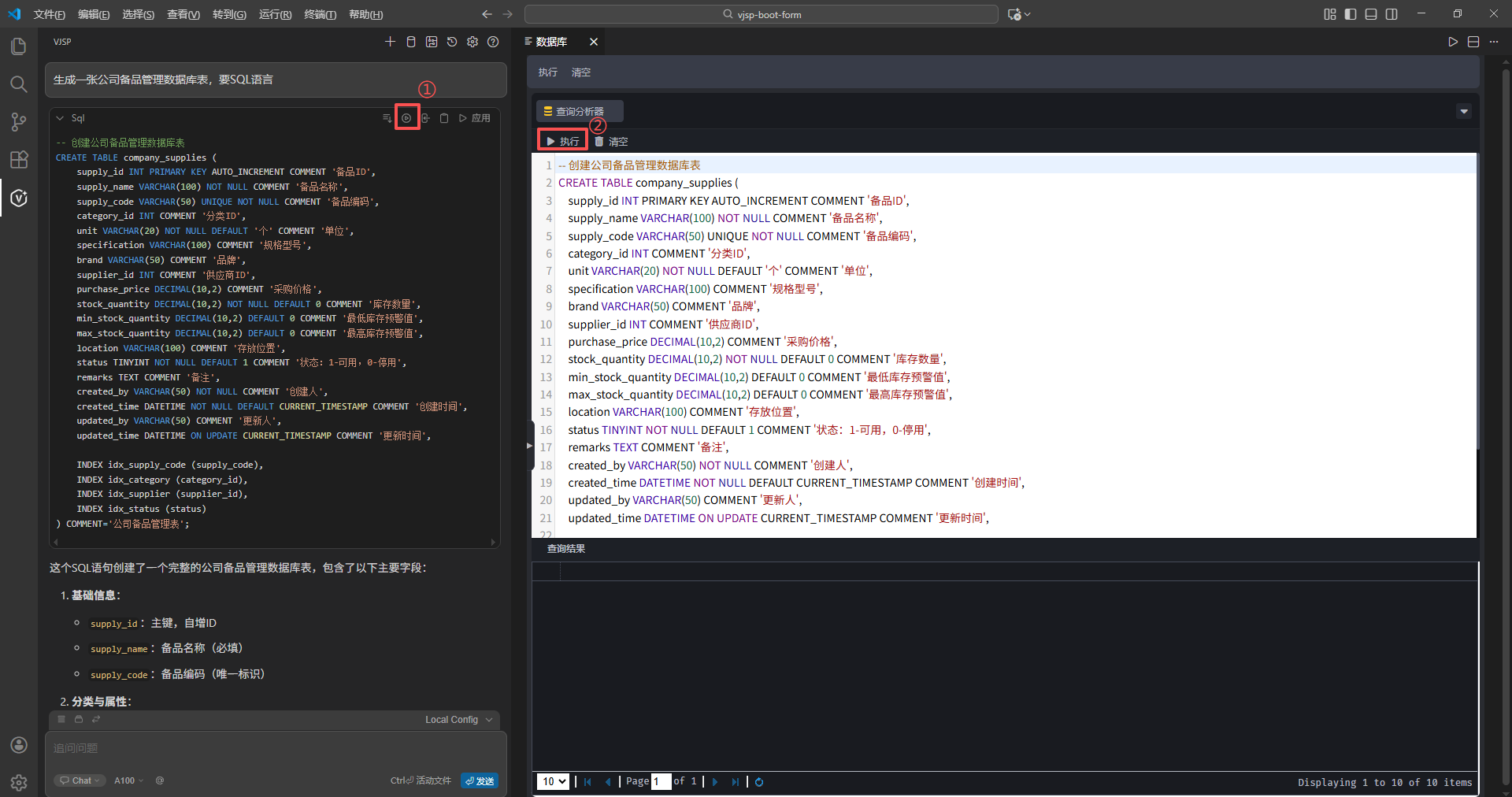This screenshot has height=797, width=1512.
Task: Open the Extensions view in the activity bar
Action: tap(19, 160)
